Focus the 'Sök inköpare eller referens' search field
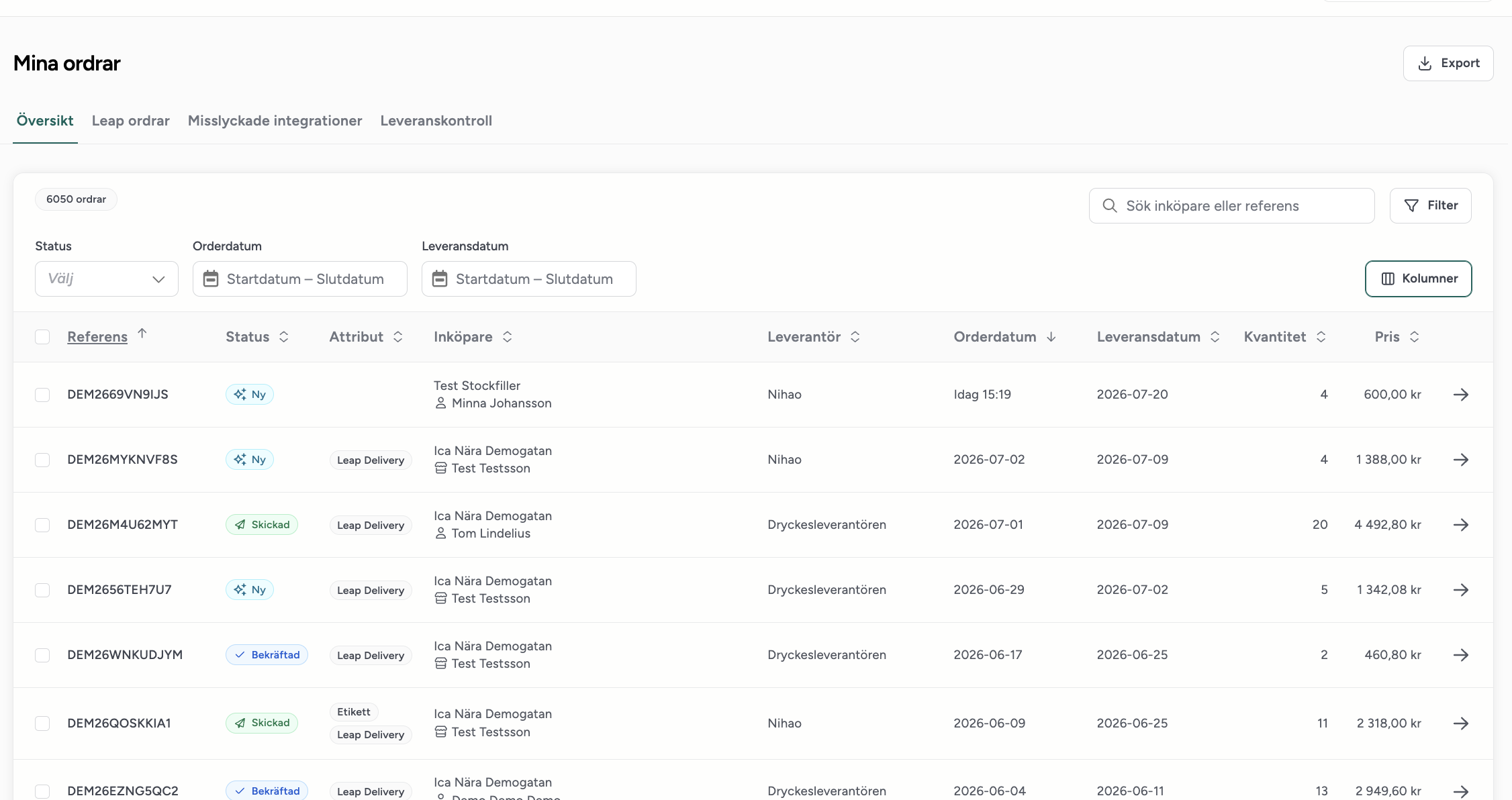Image resolution: width=1512 pixels, height=800 pixels. coord(1232,205)
